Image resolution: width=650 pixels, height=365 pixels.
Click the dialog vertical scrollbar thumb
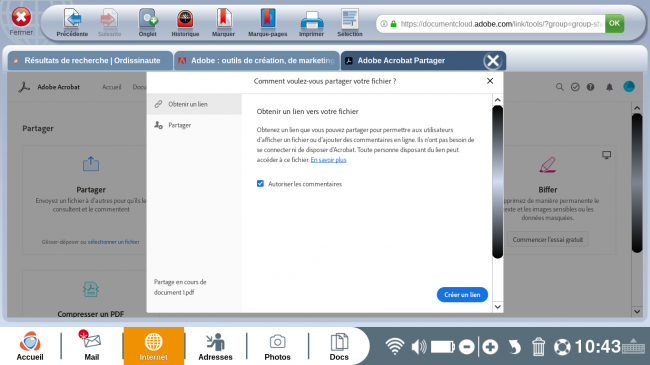(497, 182)
